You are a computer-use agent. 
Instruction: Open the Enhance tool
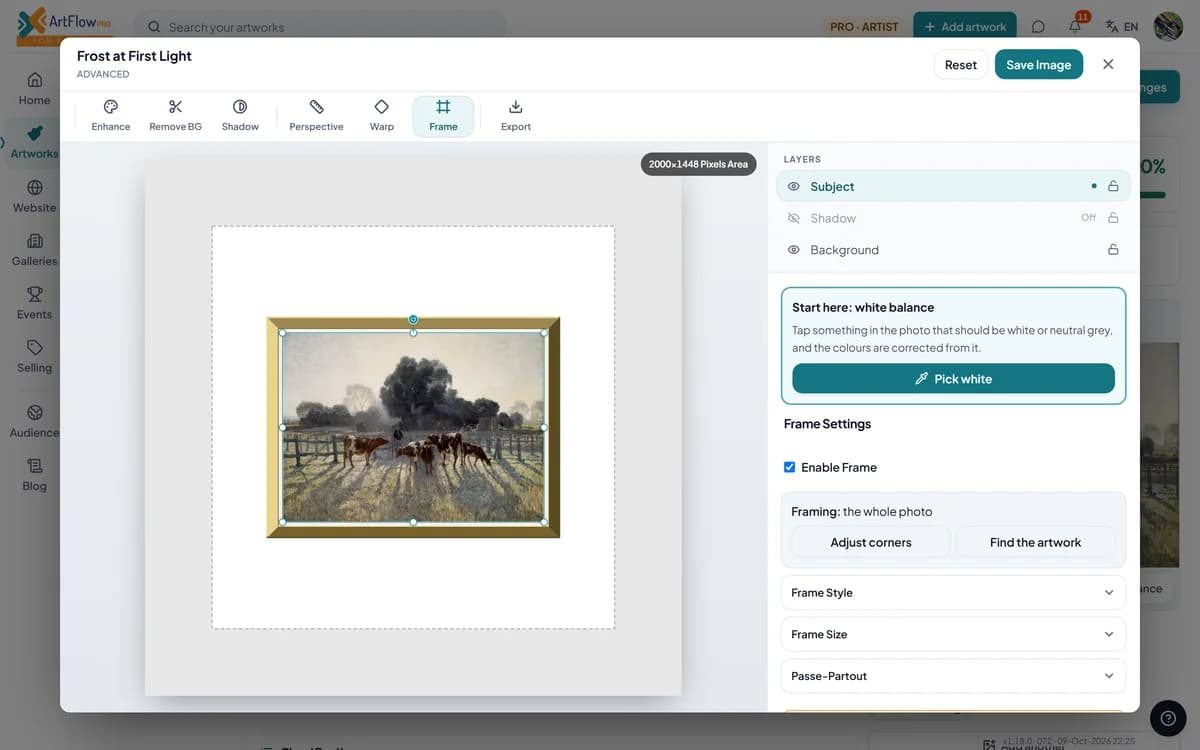111,116
